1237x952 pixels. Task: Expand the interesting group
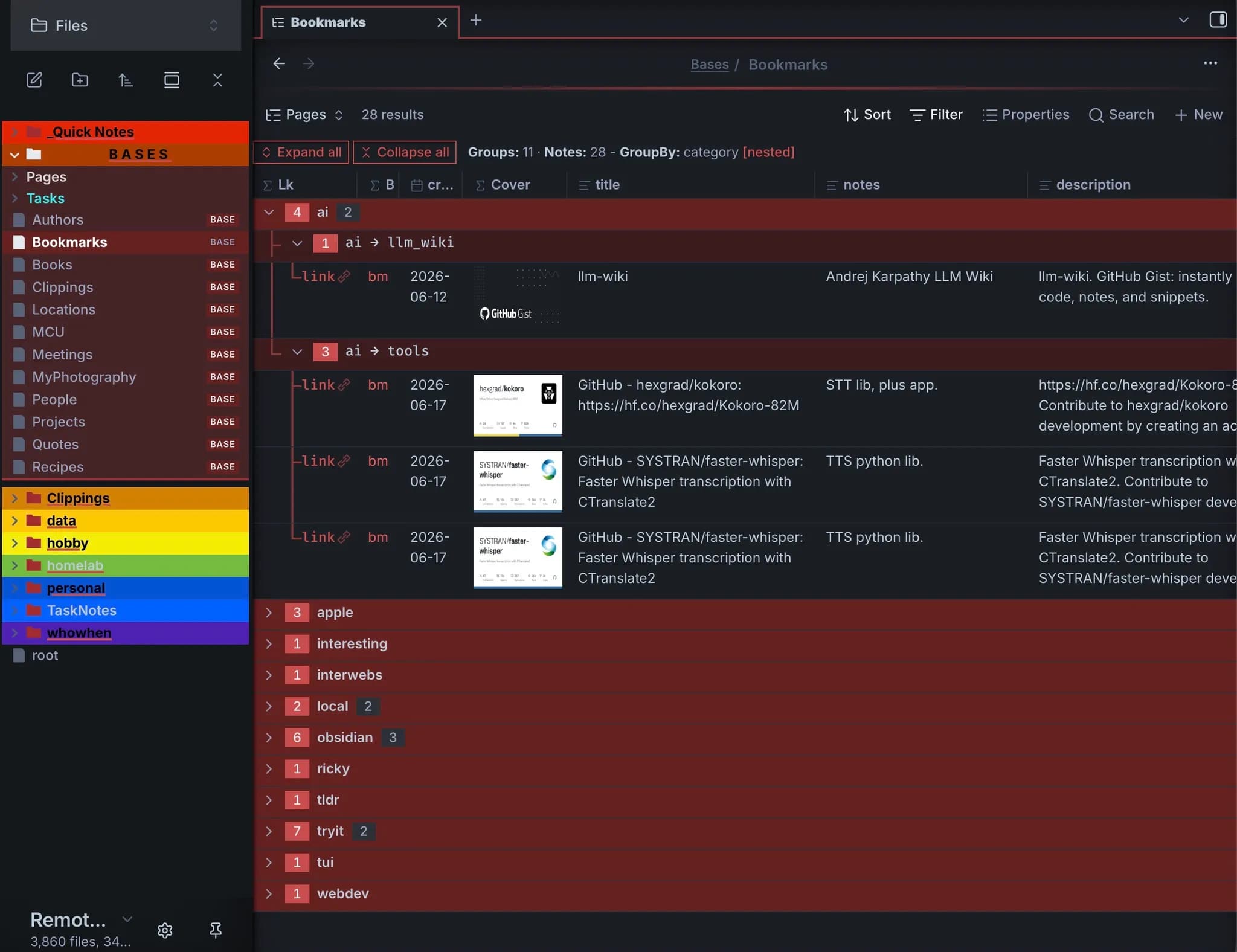click(269, 644)
